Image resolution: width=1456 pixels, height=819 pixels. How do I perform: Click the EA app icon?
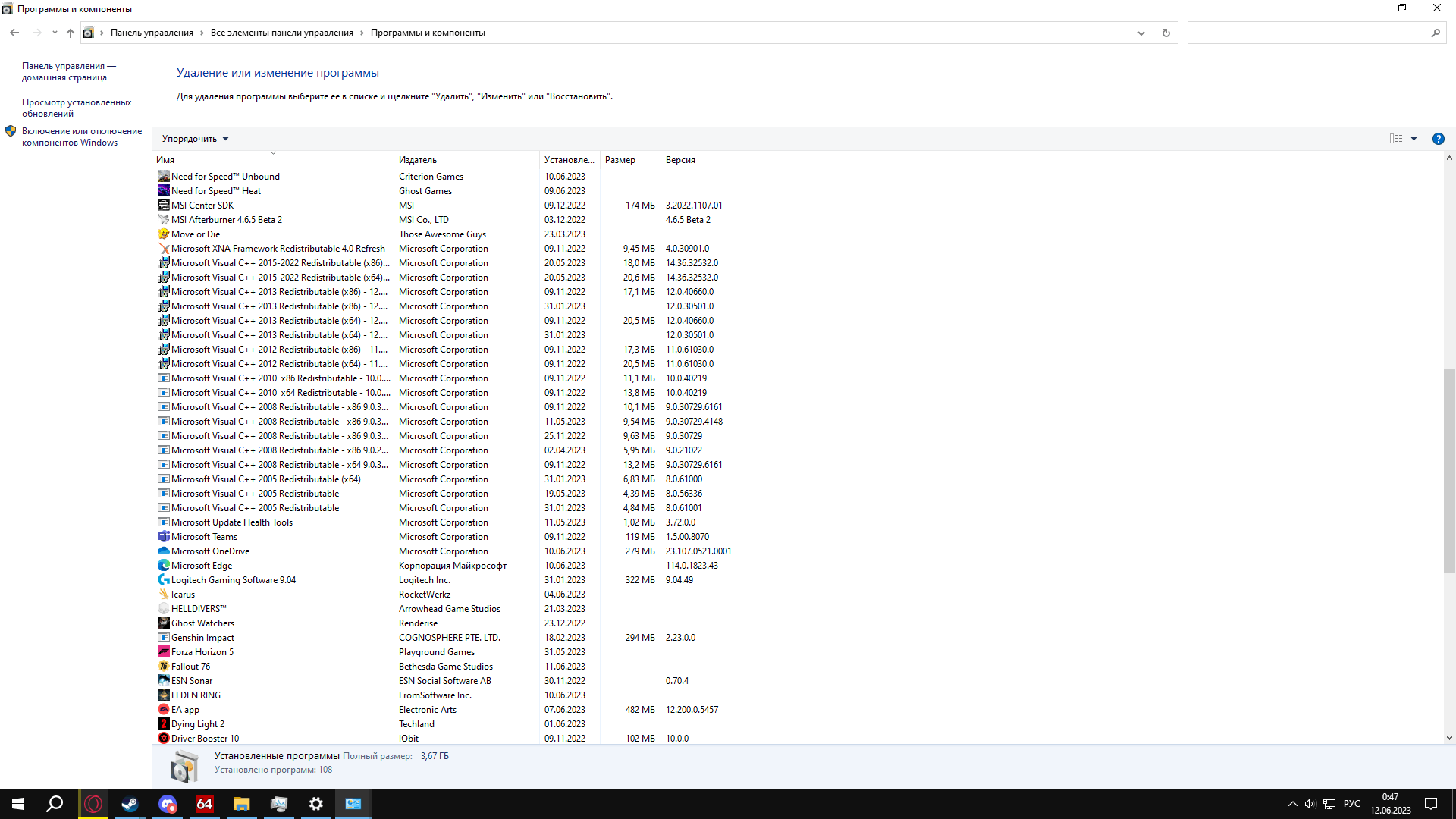coord(163,709)
